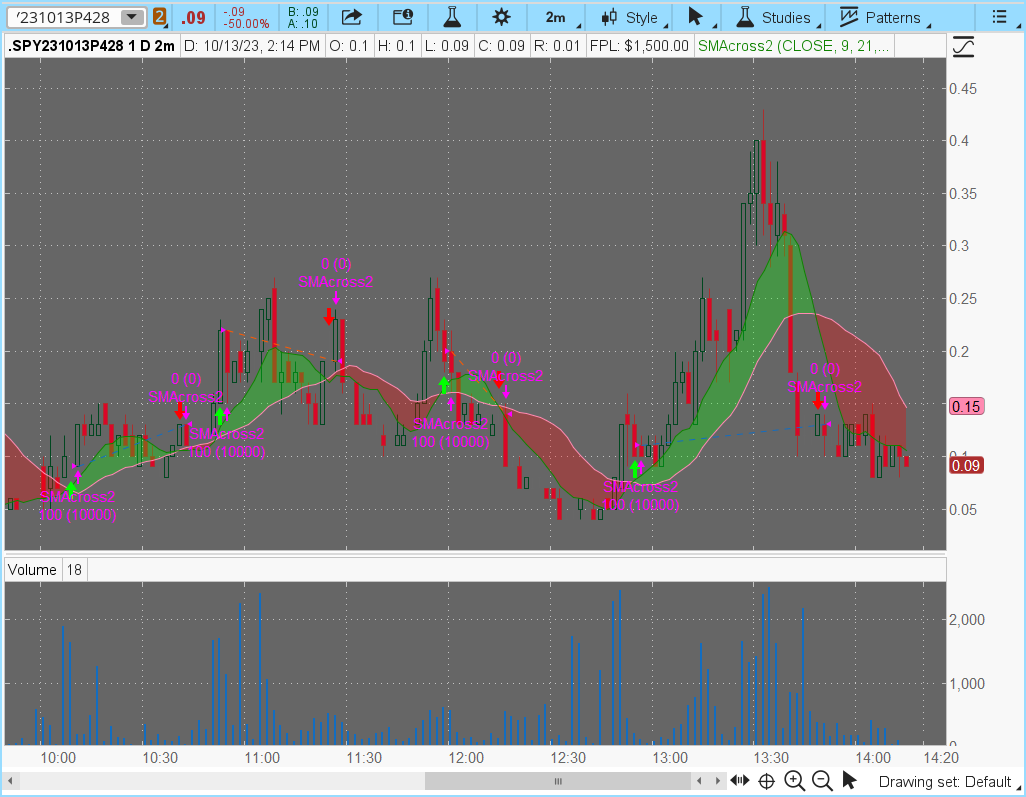
Task: Open the list menu icon at top right
Action: tap(999, 17)
